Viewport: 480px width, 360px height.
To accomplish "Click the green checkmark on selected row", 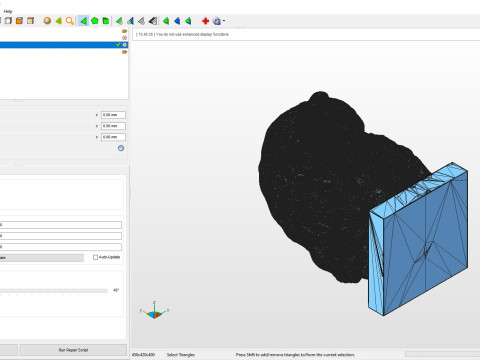I will tap(118, 45).
